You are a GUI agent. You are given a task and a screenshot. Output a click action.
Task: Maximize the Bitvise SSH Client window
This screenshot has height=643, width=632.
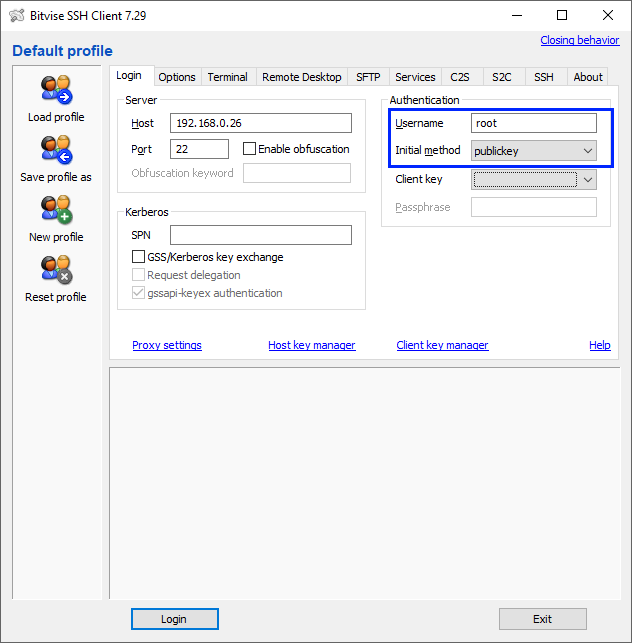(x=562, y=16)
